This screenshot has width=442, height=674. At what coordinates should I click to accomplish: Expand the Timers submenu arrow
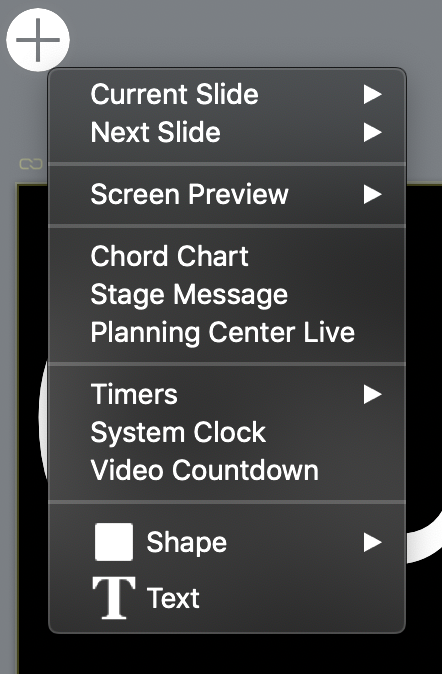tap(372, 394)
